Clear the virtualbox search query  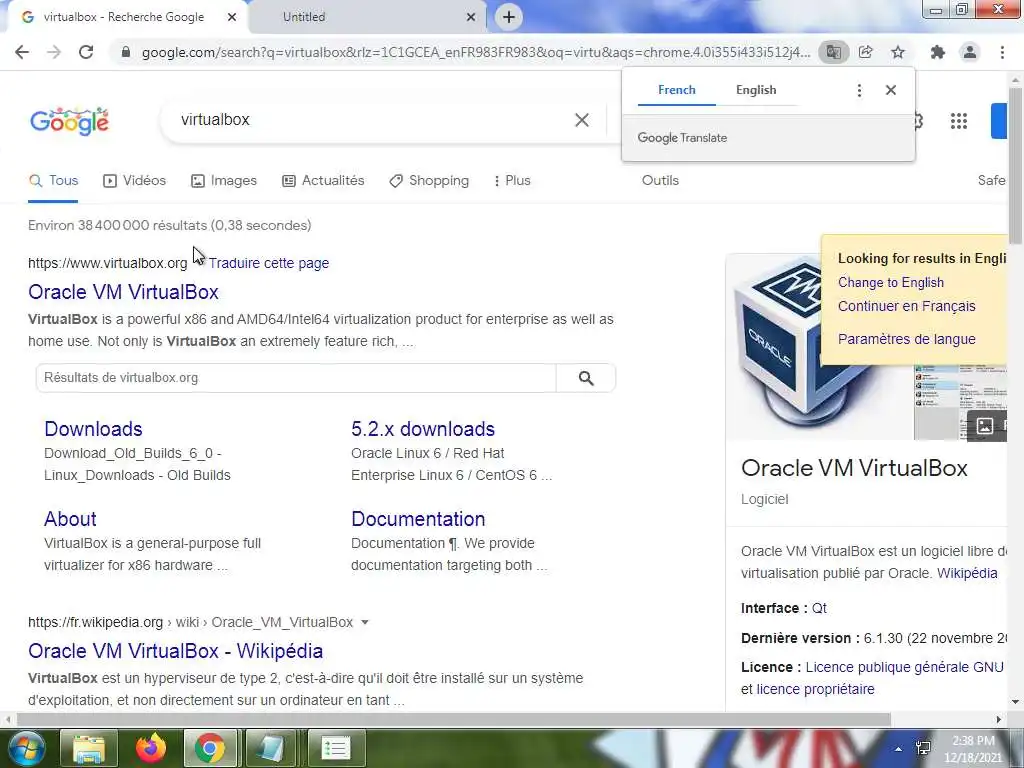(582, 120)
